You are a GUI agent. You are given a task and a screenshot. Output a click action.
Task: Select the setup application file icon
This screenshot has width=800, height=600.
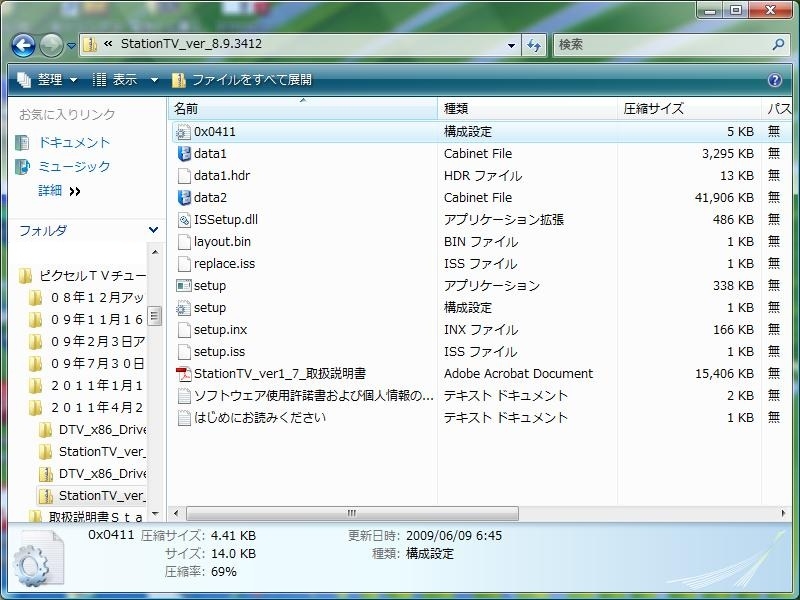pyautogui.click(x=183, y=286)
